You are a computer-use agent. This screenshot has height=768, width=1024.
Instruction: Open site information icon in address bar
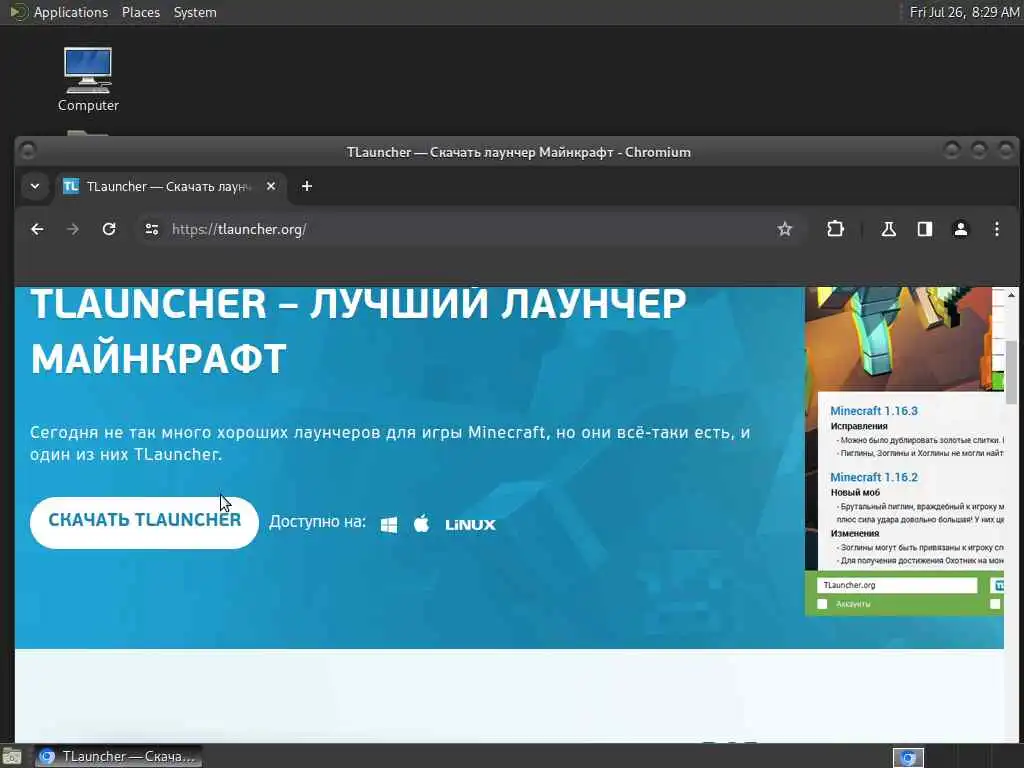(x=152, y=229)
